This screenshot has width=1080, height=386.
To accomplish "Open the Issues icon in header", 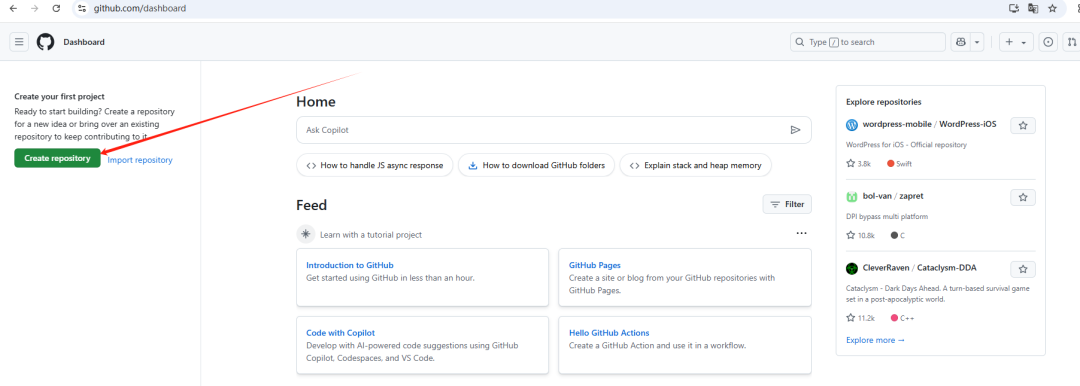I will coord(1048,42).
